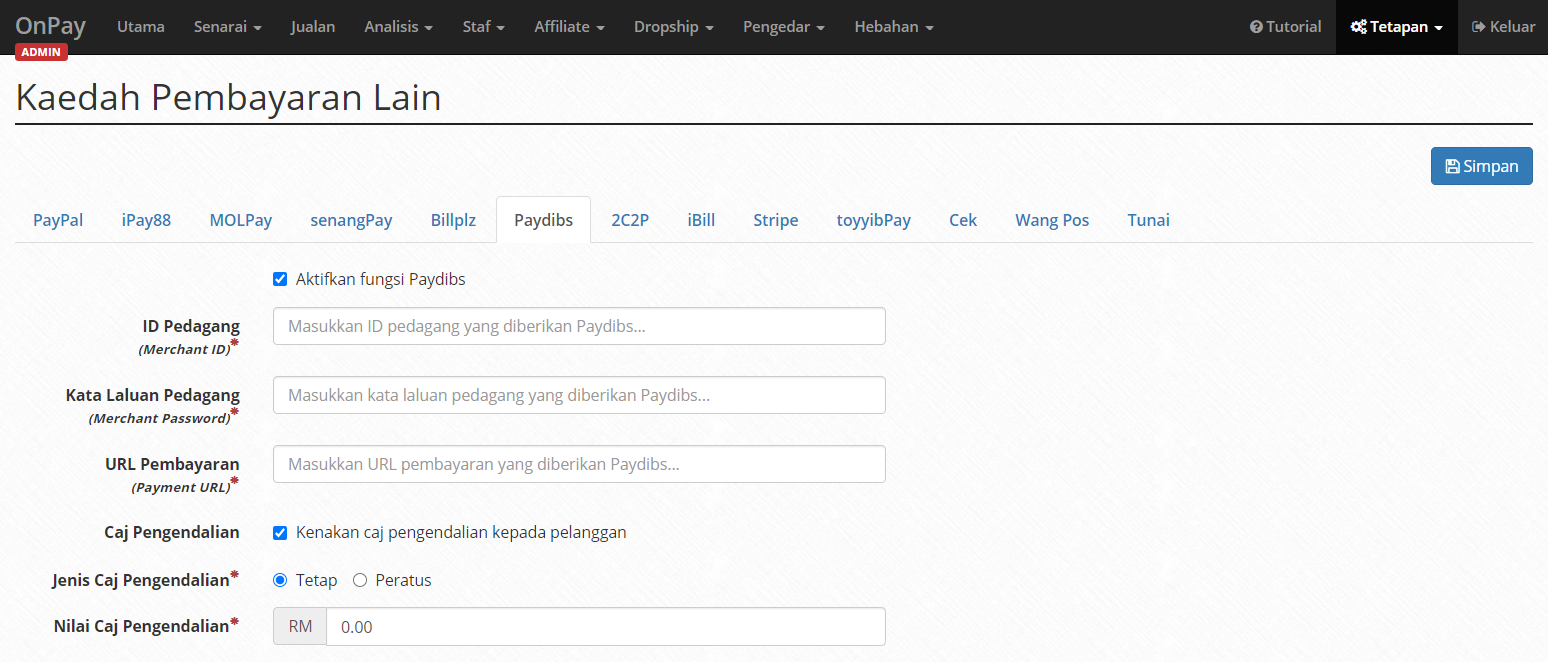Image resolution: width=1548 pixels, height=662 pixels.
Task: Uncheck Kenakan caj pengendalian kepada pelanggan
Action: pos(280,532)
